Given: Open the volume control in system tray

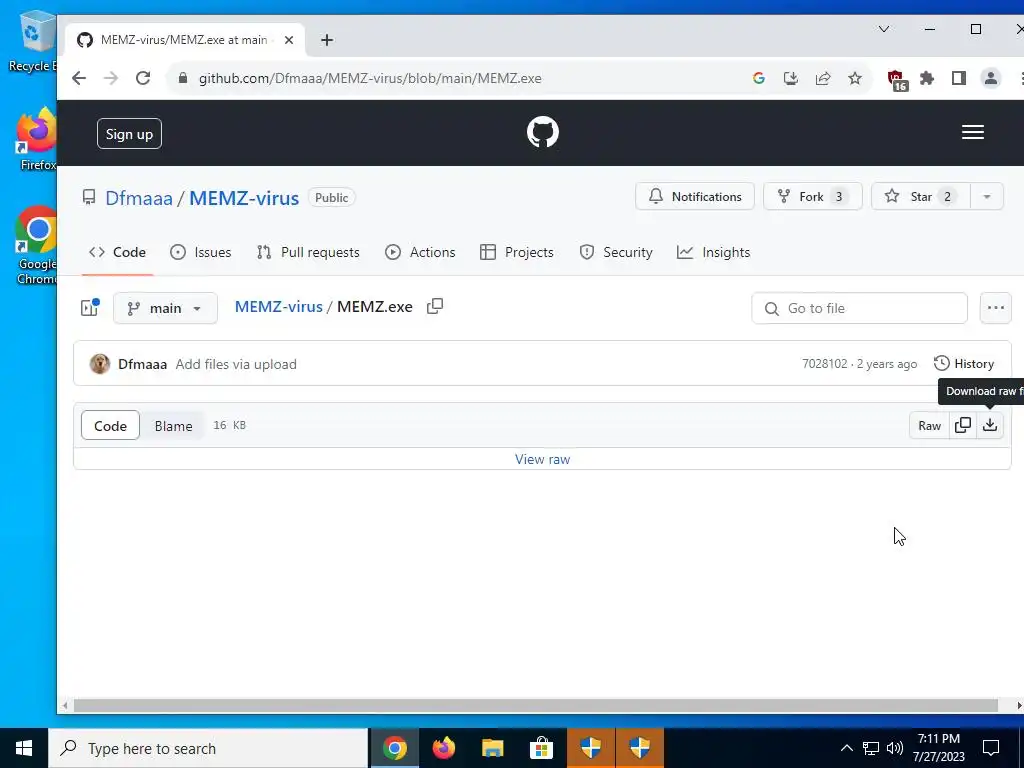Looking at the screenshot, I should pyautogui.click(x=895, y=748).
